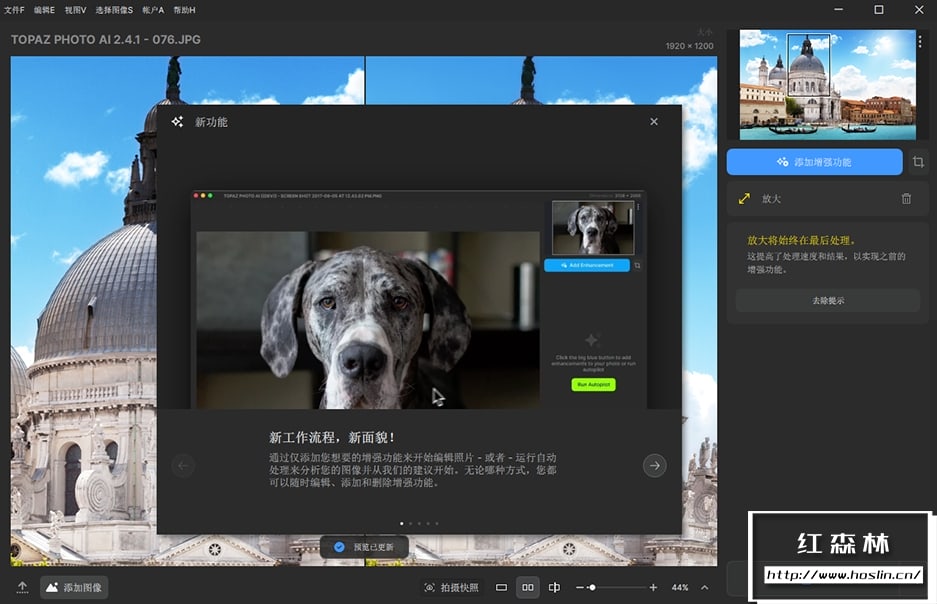Viewport: 937px width, 604px height.
Task: Click the TOPAZ PHOTO AI 2.4.1 title
Action: [x=106, y=39]
